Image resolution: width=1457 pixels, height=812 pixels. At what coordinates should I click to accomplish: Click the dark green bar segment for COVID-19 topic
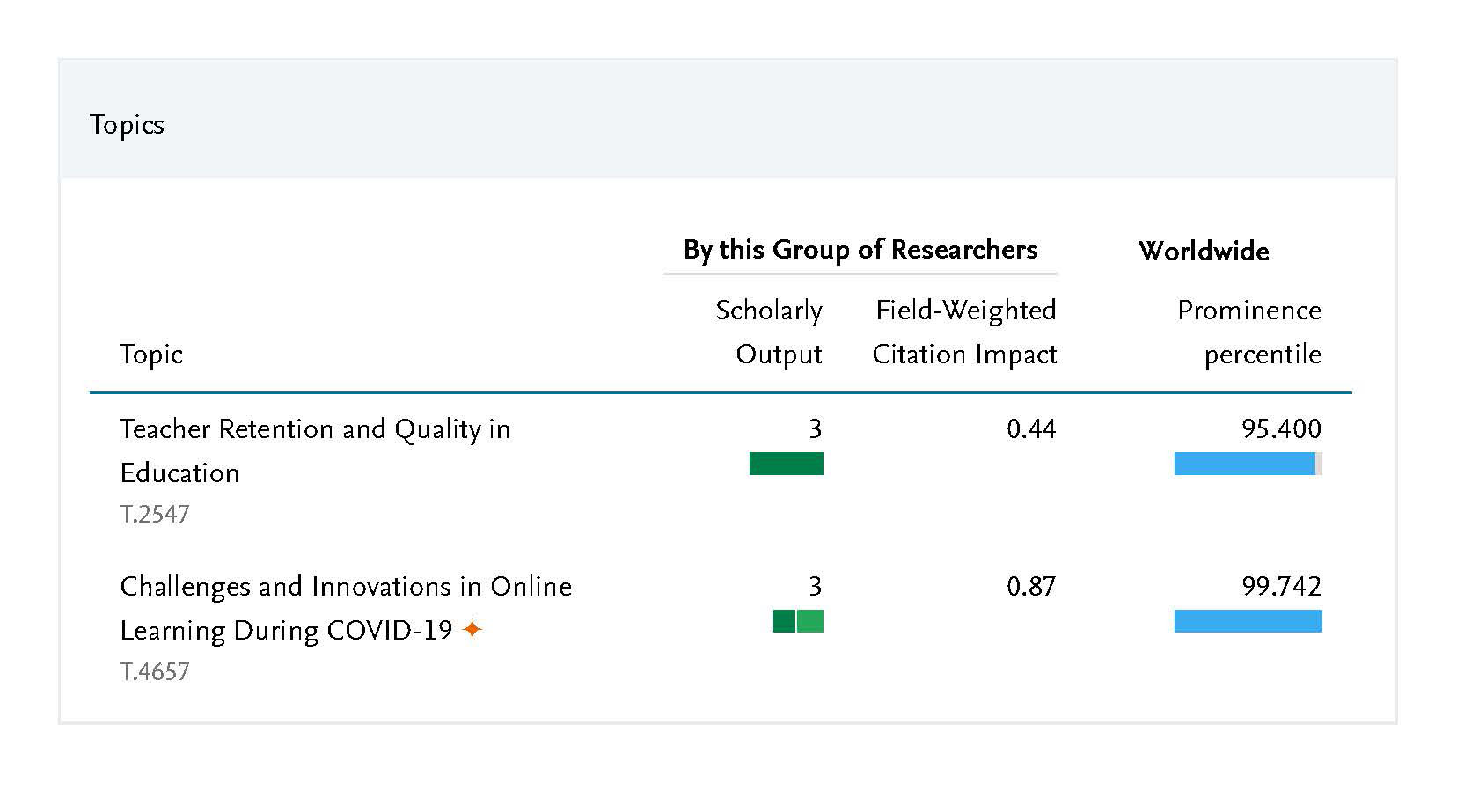point(783,621)
